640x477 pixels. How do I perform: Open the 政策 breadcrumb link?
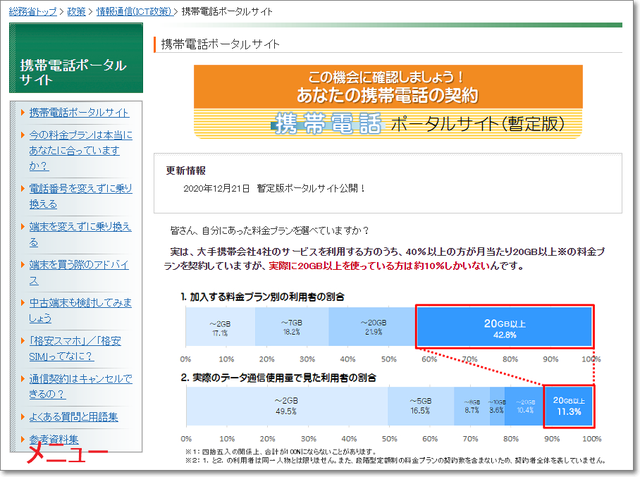tap(76, 12)
